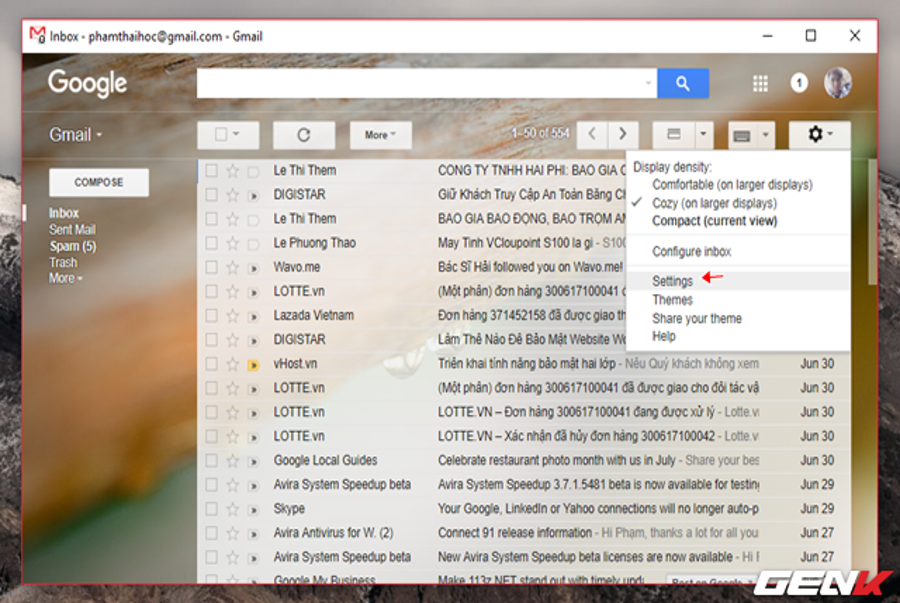The height and width of the screenshot is (603, 900).
Task: Open the Gmail product switcher dropdown
Action: 76,135
